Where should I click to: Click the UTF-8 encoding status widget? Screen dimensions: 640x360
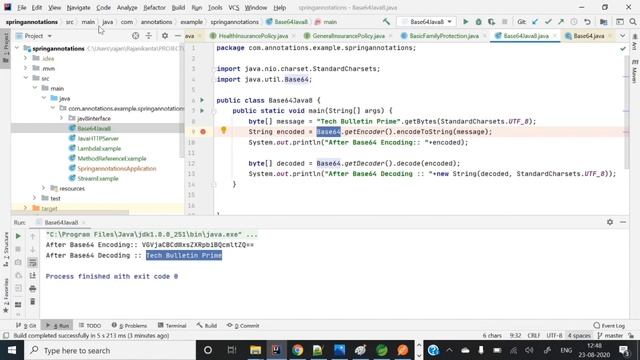point(554,336)
